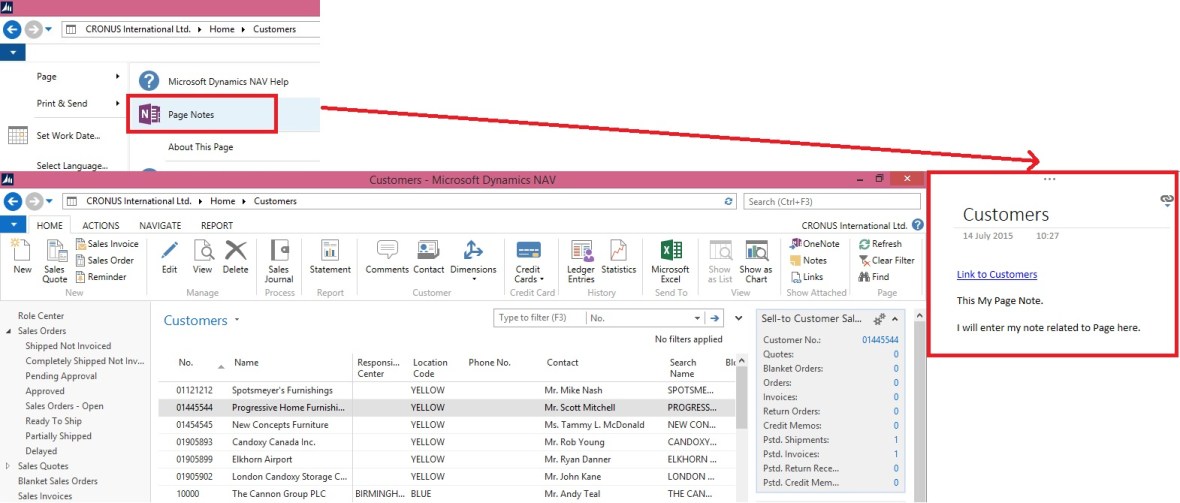Click the New customer ribbon icon
Screen dimensions: 1180x503
click(x=23, y=257)
